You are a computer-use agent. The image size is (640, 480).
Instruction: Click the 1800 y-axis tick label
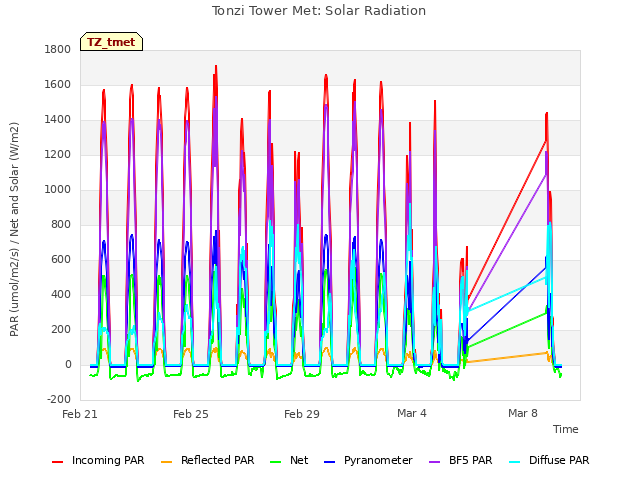pyautogui.click(x=58, y=49)
